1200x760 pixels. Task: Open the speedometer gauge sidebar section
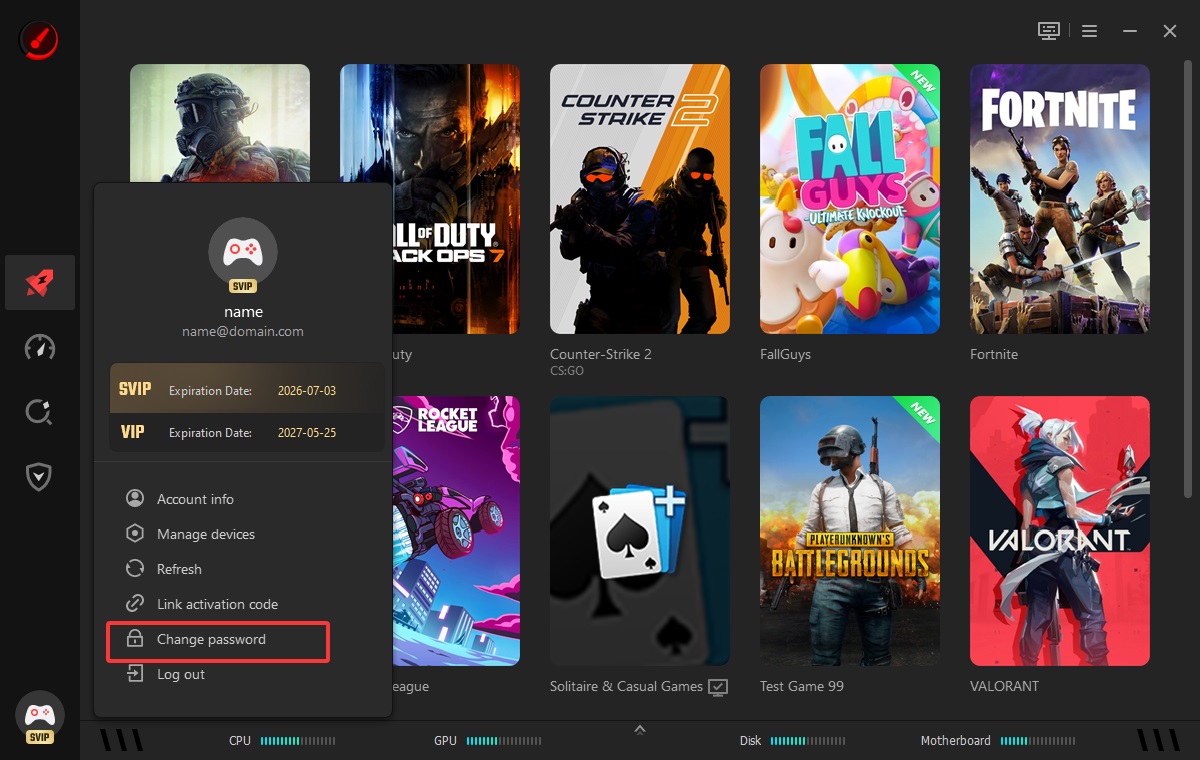pyautogui.click(x=39, y=348)
